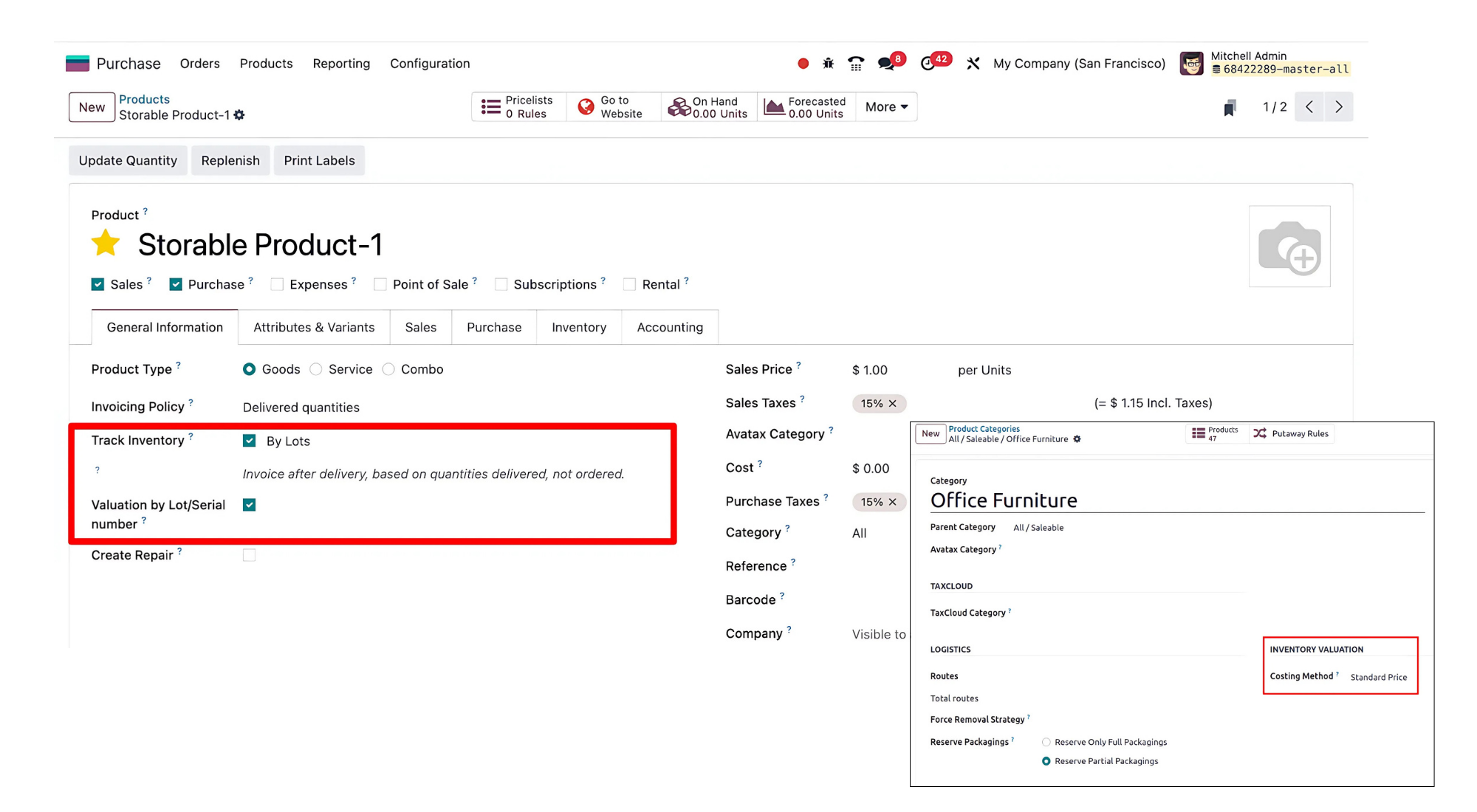1477x812 pixels.
Task: Click the bookmark icon near pager
Action: [1230, 108]
